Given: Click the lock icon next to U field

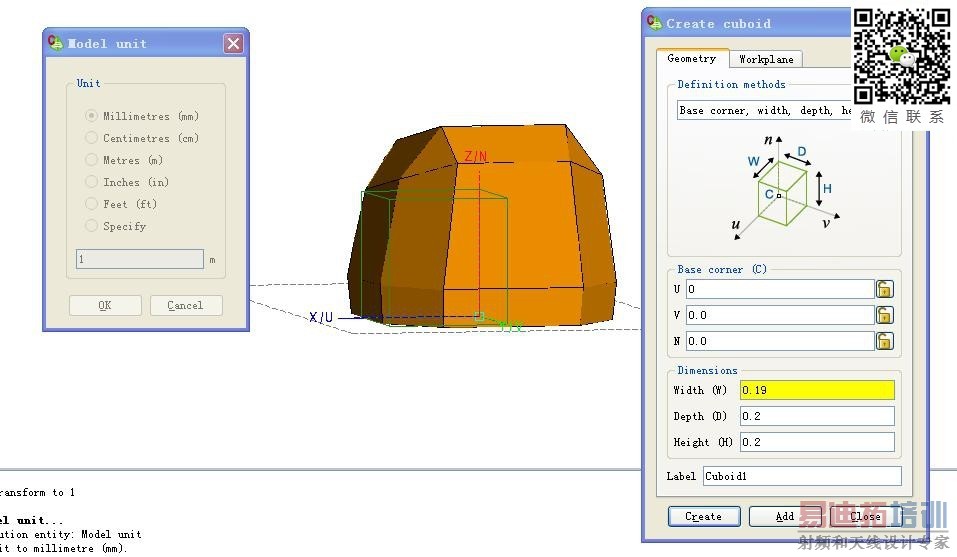Looking at the screenshot, I should point(884,289).
